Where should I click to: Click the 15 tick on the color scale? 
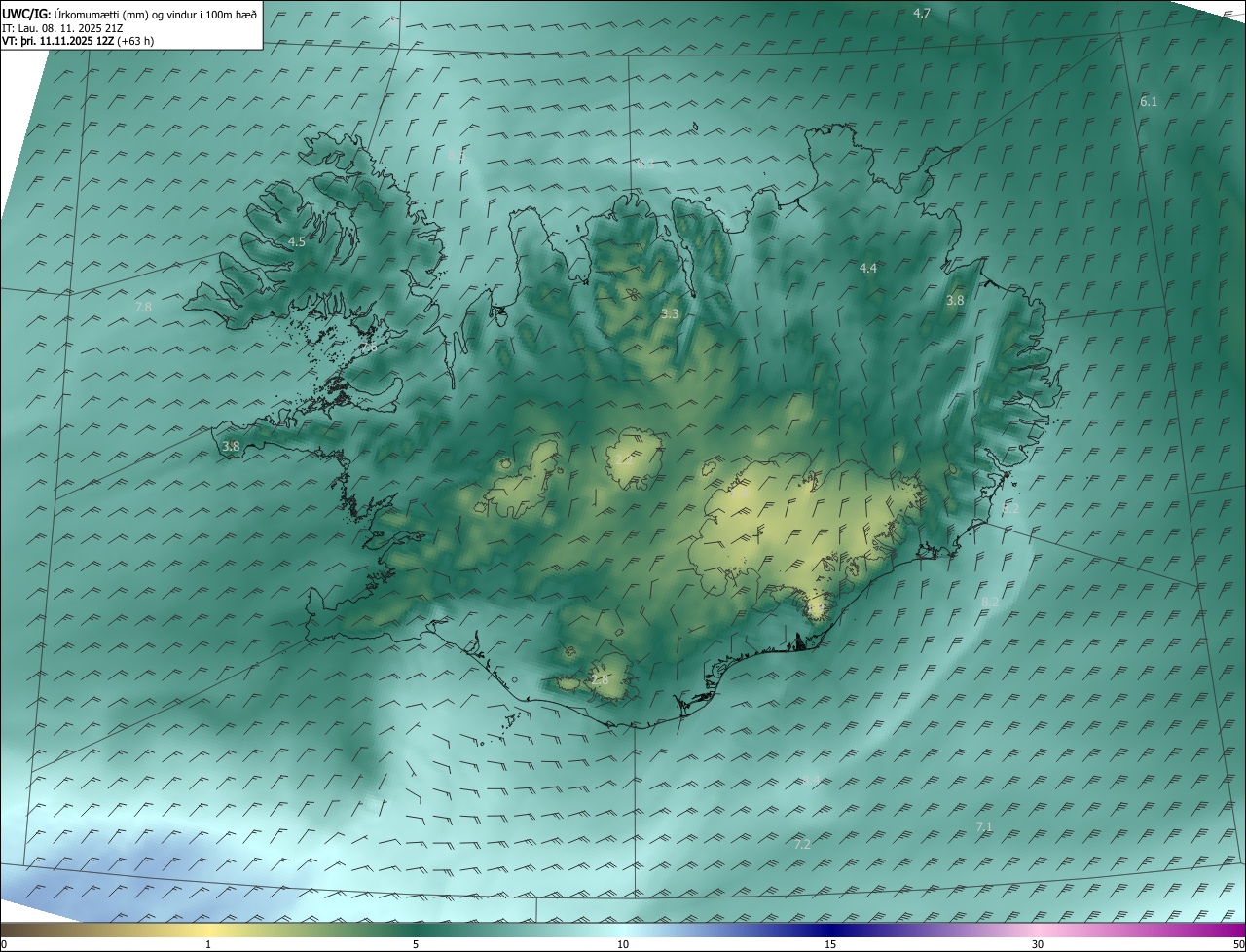click(x=830, y=944)
